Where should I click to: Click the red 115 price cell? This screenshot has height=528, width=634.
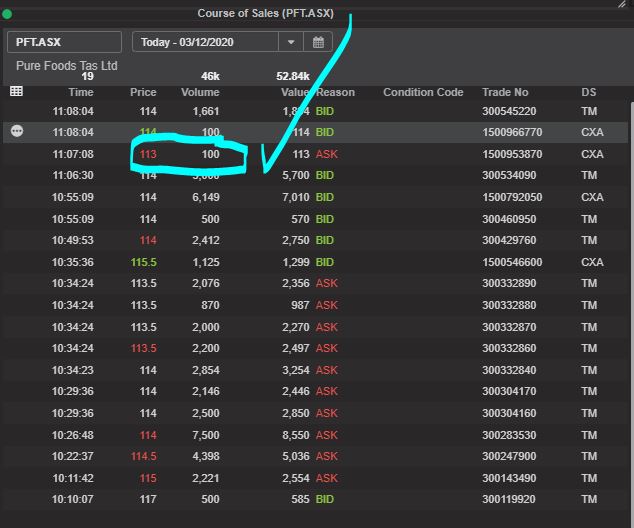coord(148,478)
